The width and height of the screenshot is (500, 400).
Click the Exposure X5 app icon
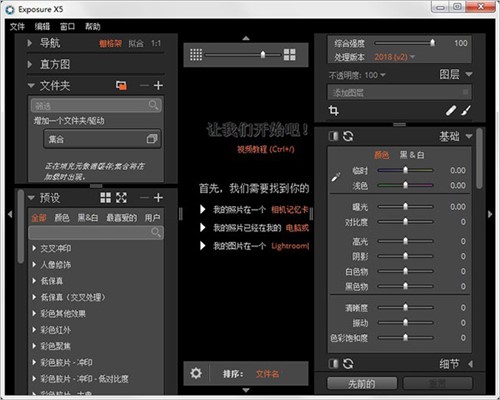click(x=10, y=9)
